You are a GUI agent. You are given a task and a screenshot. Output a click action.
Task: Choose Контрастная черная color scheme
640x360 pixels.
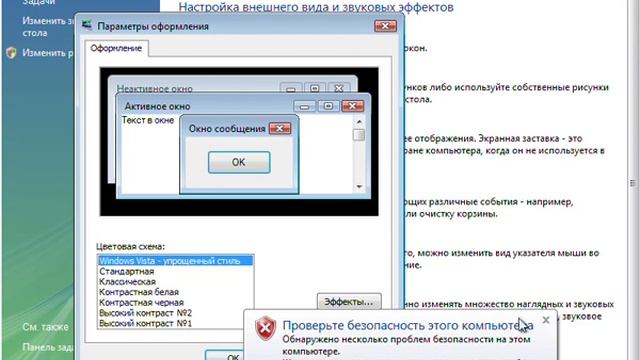point(141,302)
